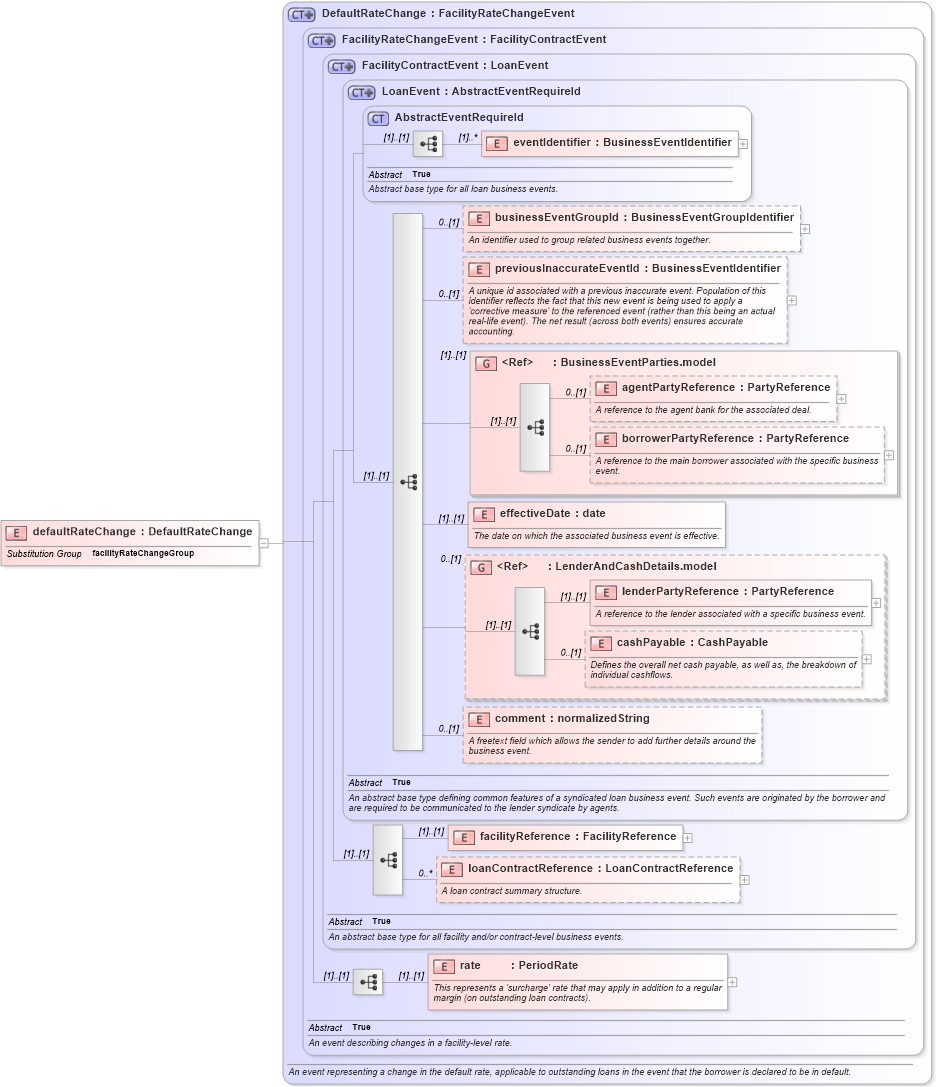
Task: Click the compositor icon next to the rate element
Action: tap(368, 981)
